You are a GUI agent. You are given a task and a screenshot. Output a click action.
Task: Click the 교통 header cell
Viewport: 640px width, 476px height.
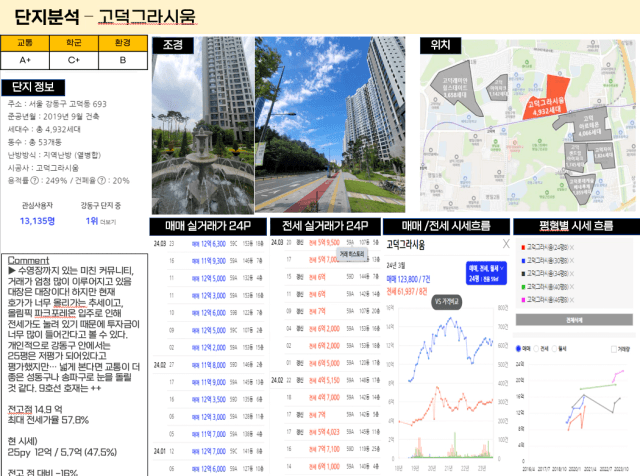[x=25, y=43]
